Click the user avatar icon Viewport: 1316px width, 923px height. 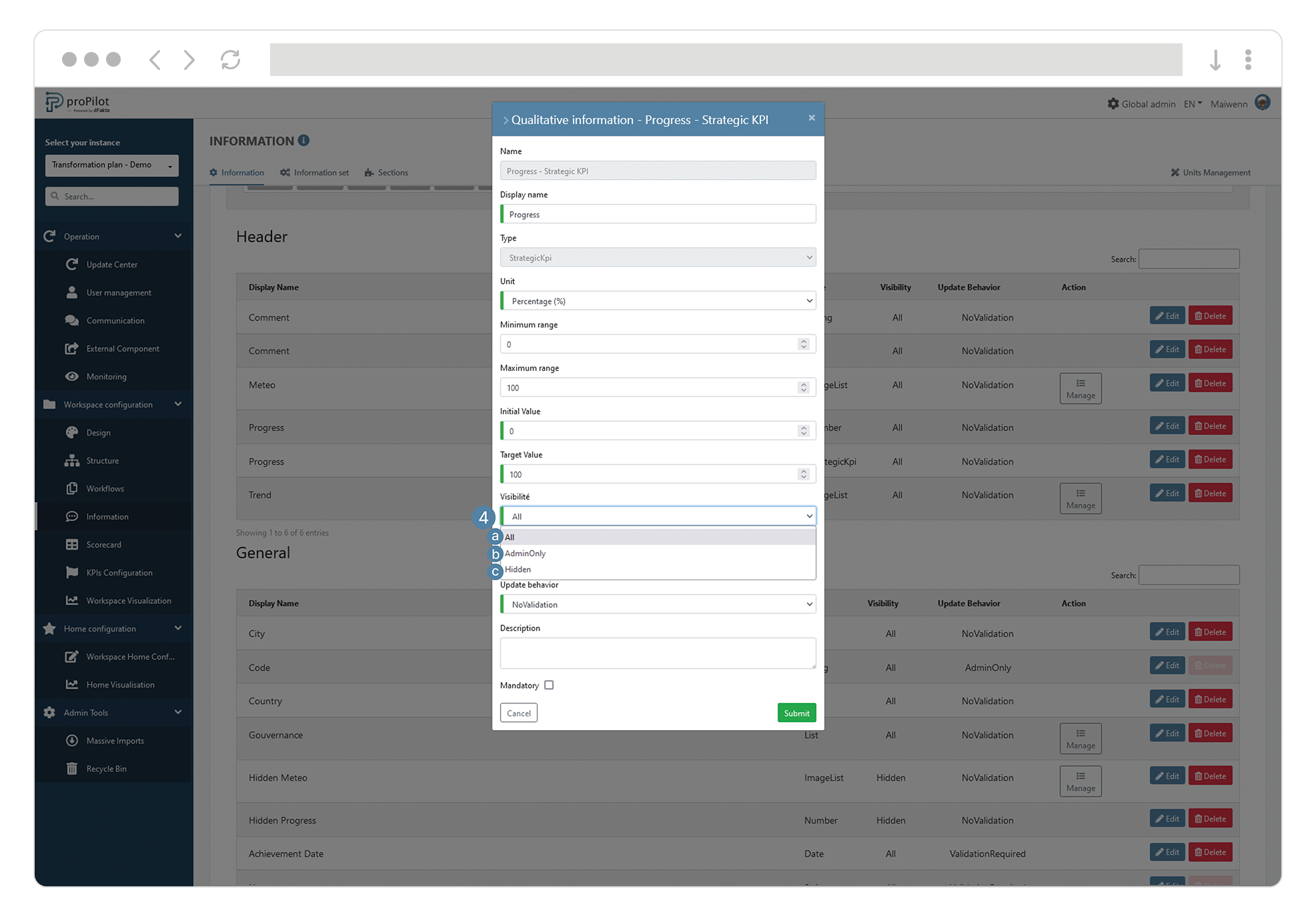click(x=1262, y=103)
